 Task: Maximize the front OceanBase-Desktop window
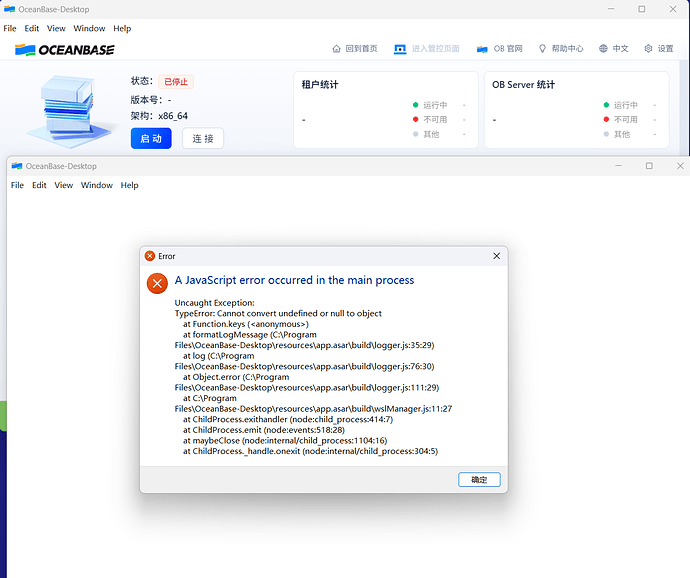[x=649, y=166]
